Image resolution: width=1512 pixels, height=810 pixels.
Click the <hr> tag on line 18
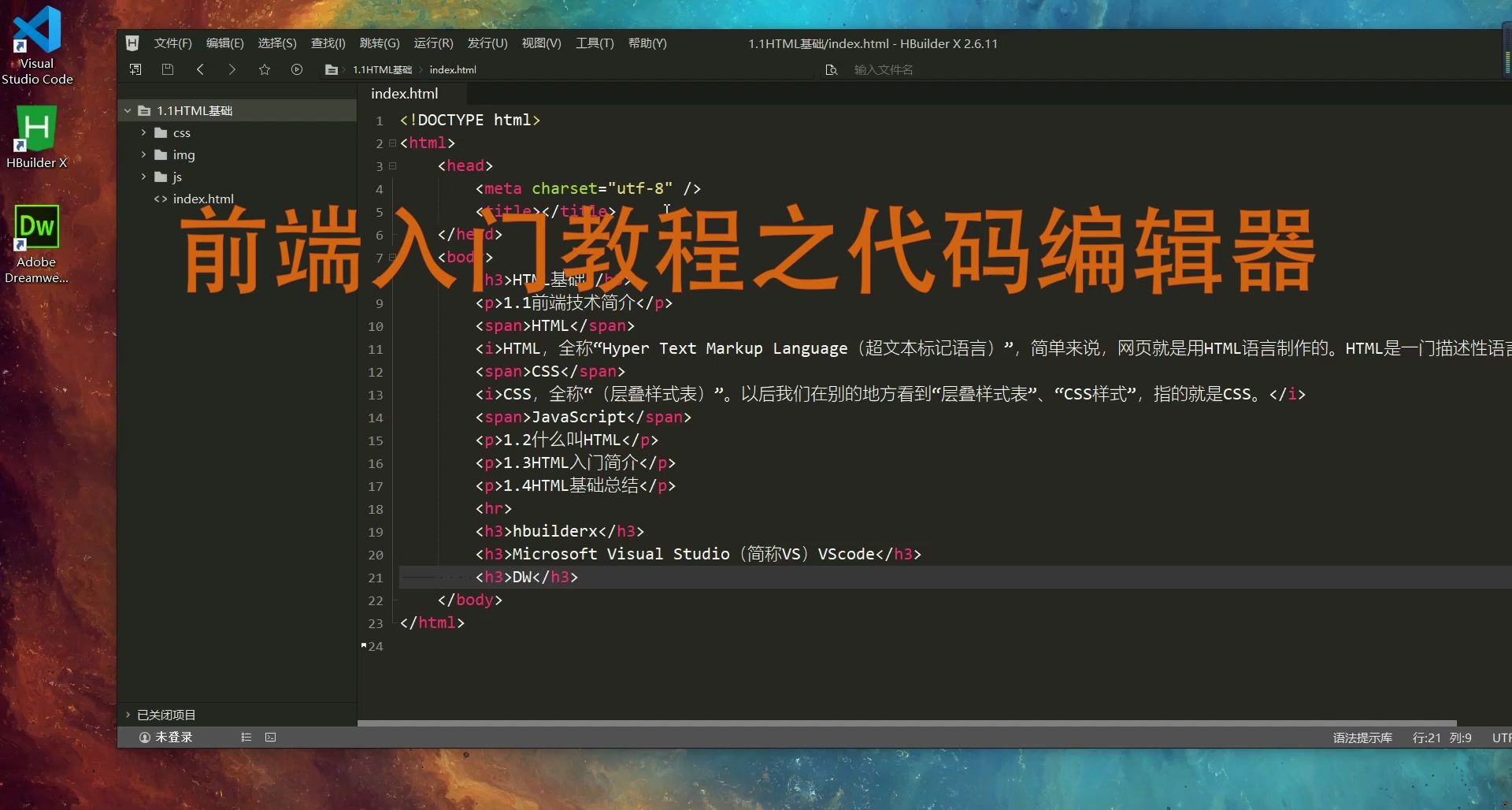coord(493,509)
